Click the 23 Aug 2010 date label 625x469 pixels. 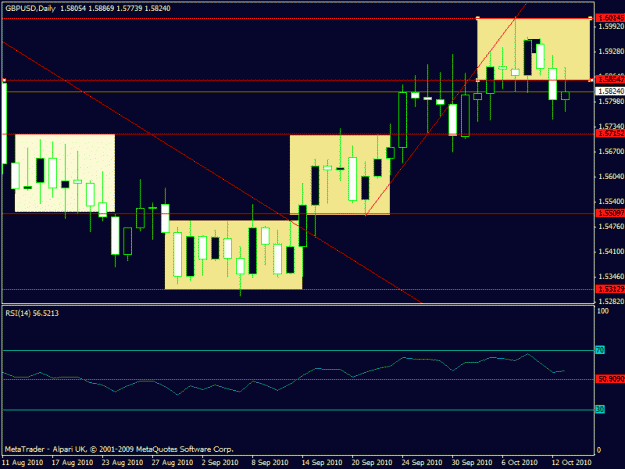tap(122, 463)
